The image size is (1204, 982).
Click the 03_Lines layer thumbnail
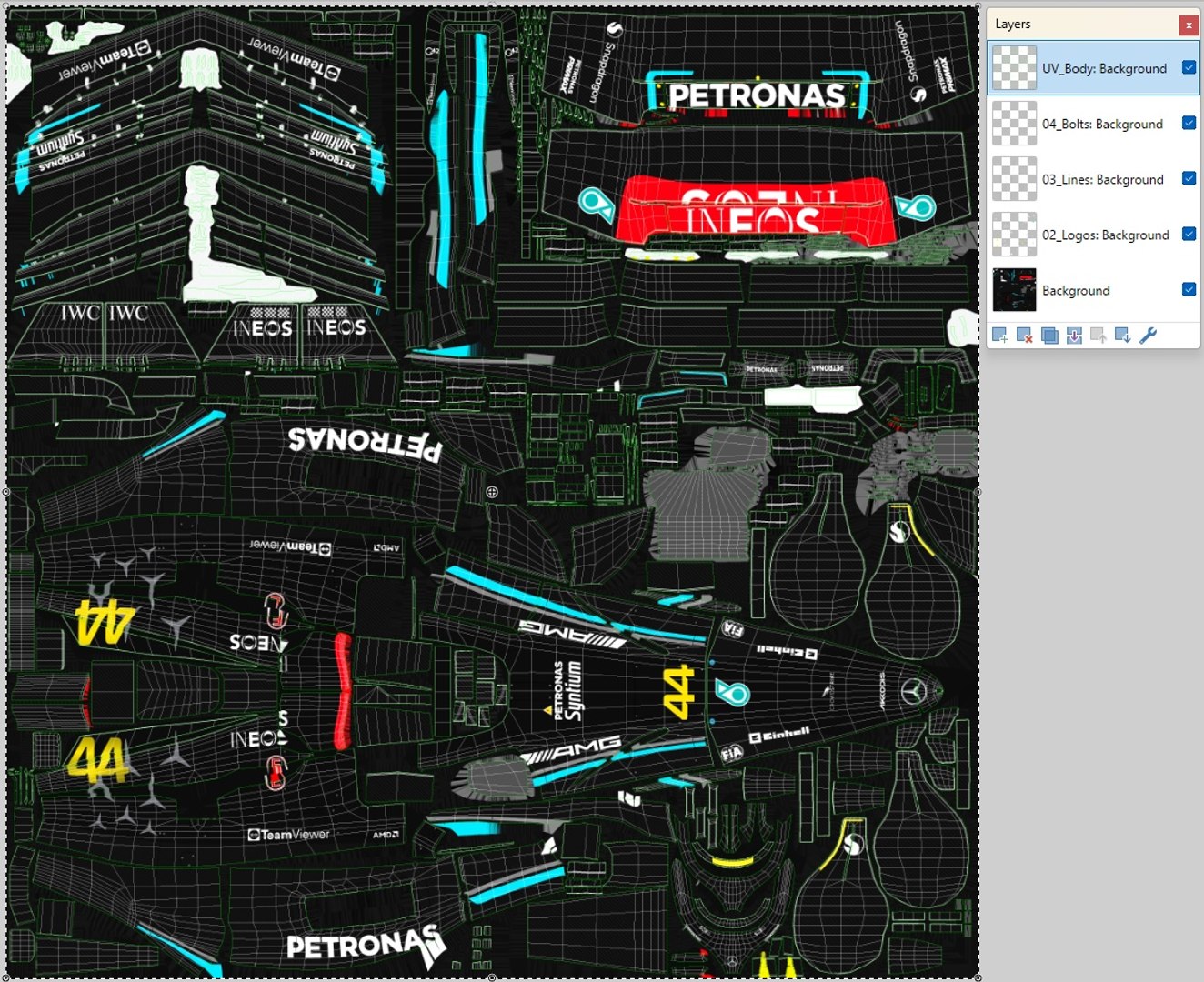click(x=1014, y=179)
